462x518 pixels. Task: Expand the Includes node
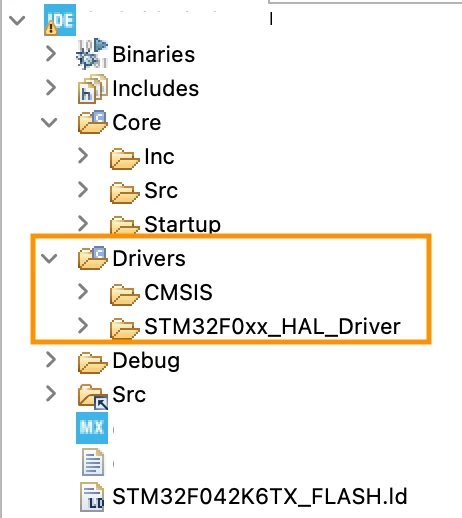point(51,88)
